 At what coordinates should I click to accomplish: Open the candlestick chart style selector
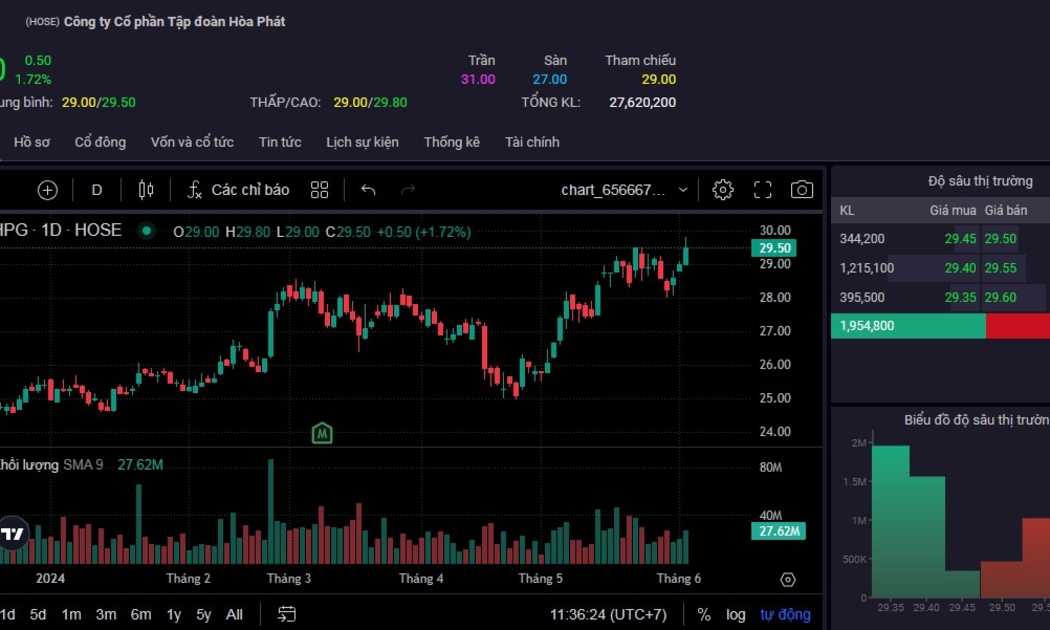[x=146, y=190]
